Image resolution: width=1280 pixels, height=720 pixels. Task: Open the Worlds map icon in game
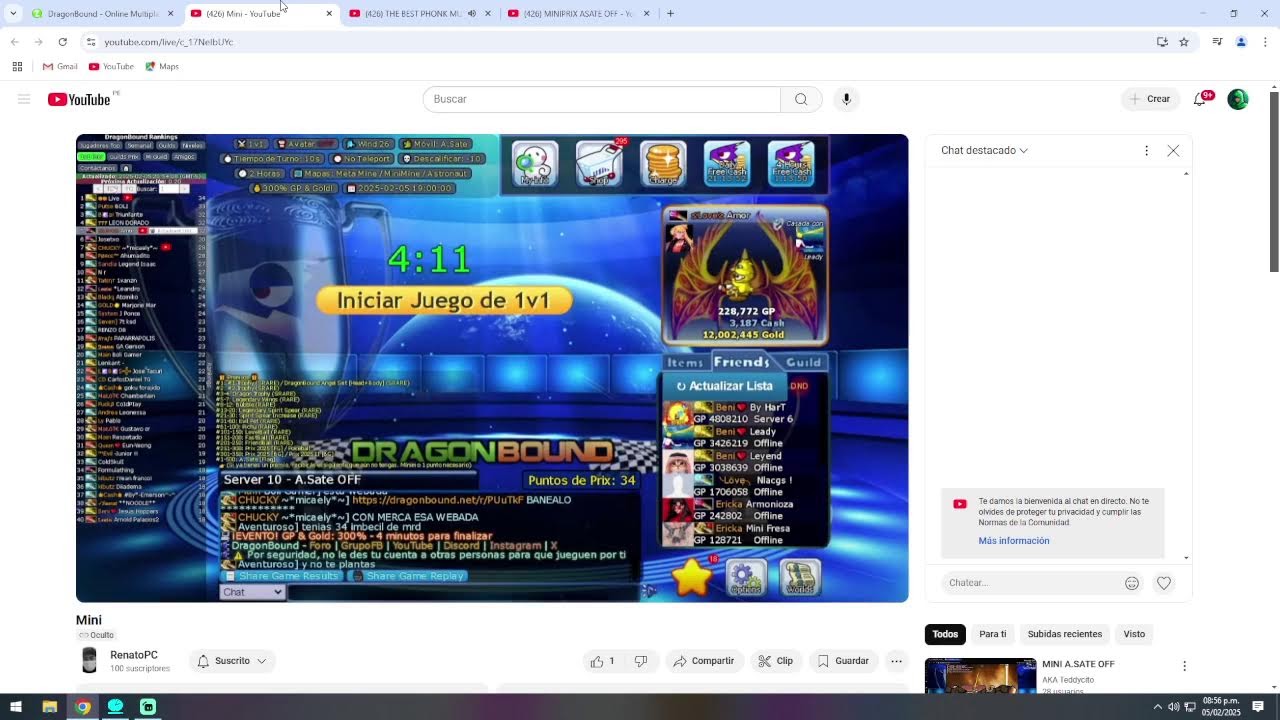800,577
